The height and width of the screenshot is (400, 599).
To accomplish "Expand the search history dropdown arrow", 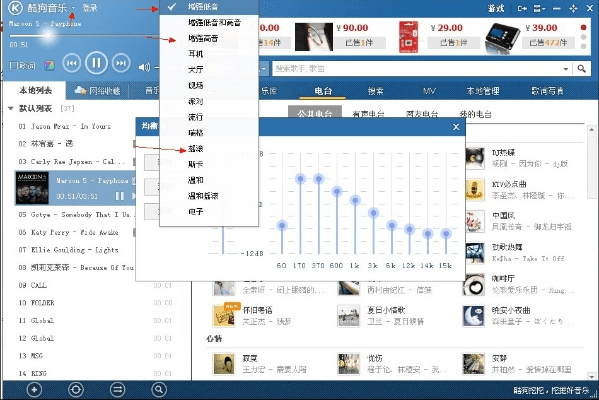I will (566, 69).
